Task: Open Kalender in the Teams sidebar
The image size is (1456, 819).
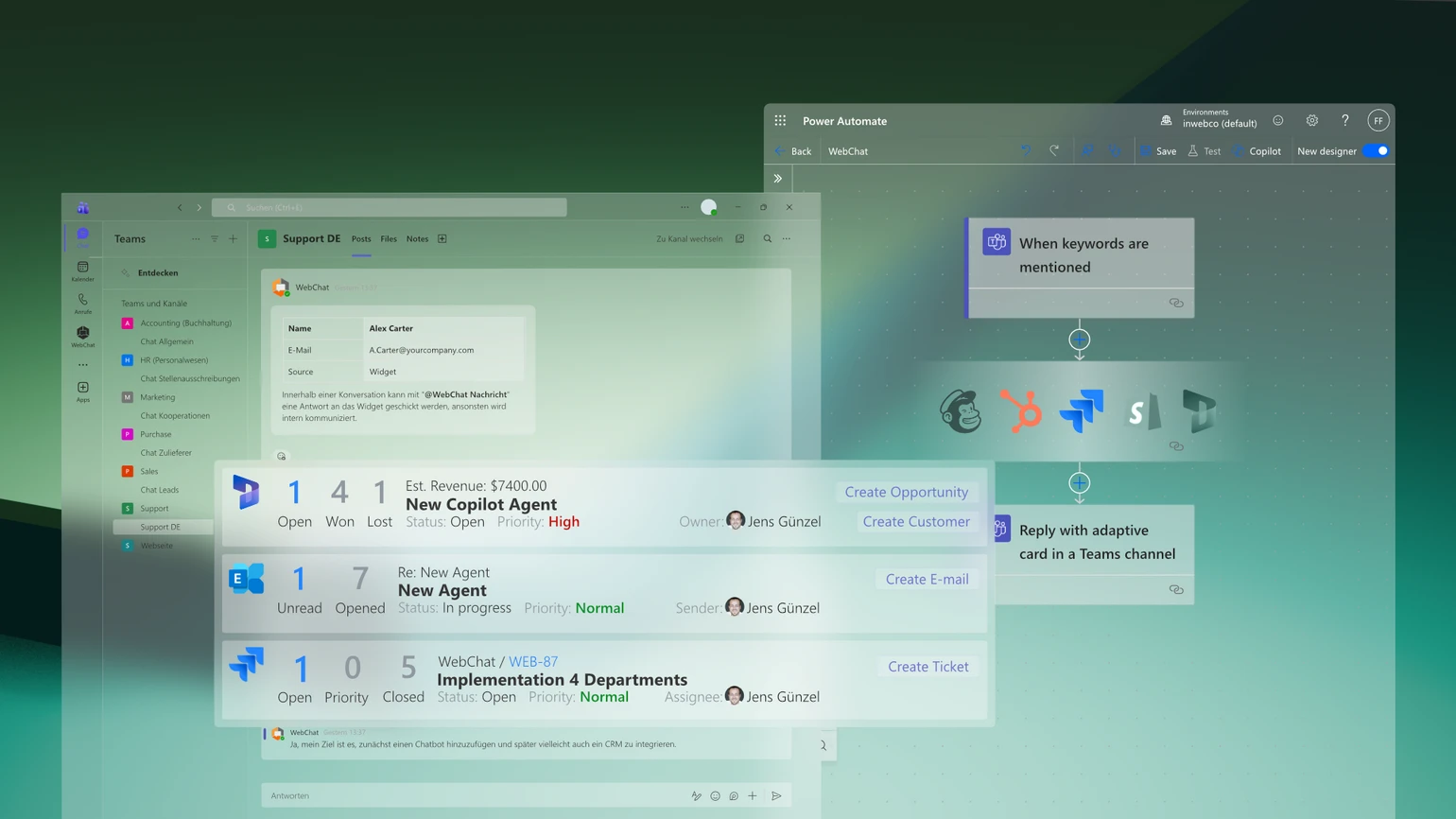Action: click(82, 272)
